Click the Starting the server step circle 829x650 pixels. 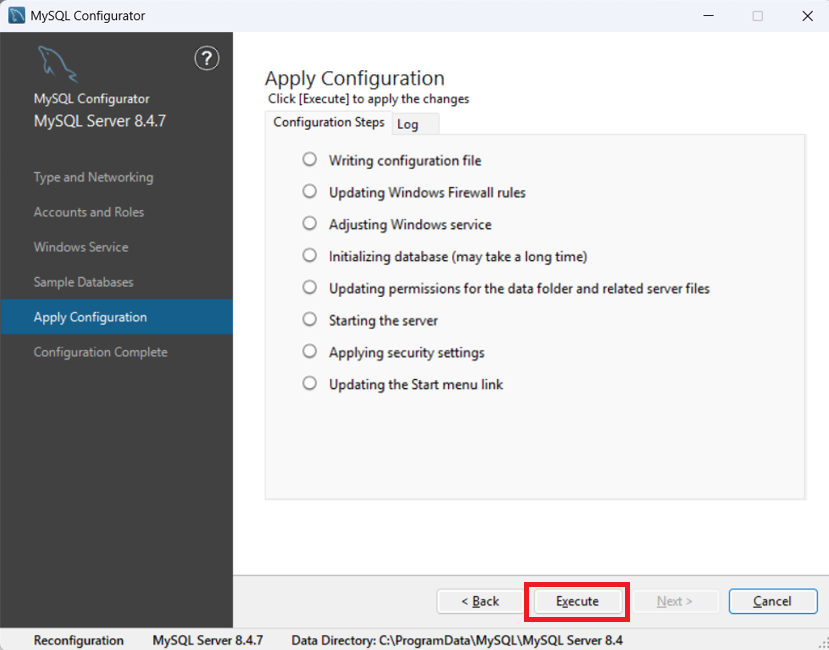click(310, 320)
